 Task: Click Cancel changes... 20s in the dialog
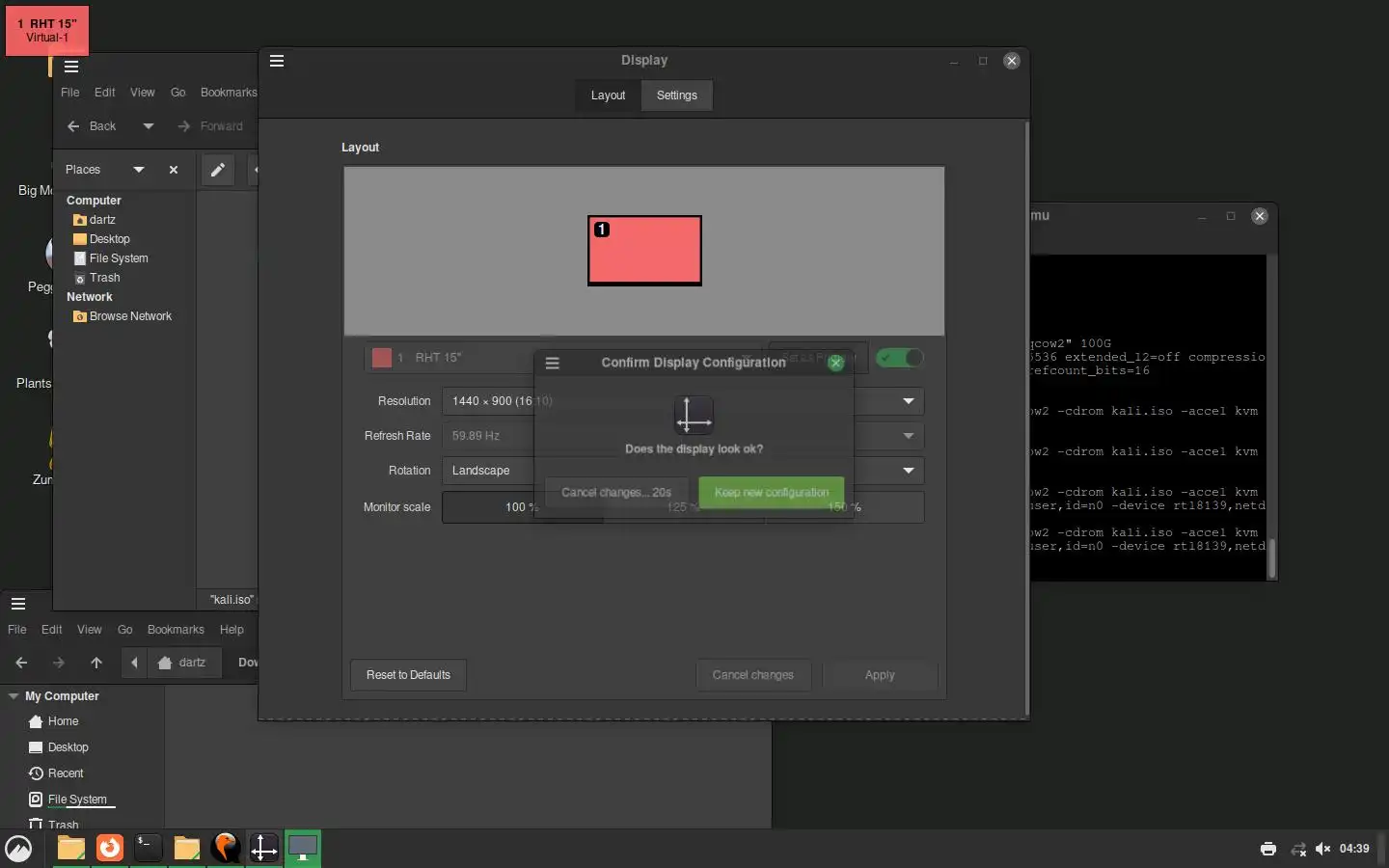[x=616, y=492]
